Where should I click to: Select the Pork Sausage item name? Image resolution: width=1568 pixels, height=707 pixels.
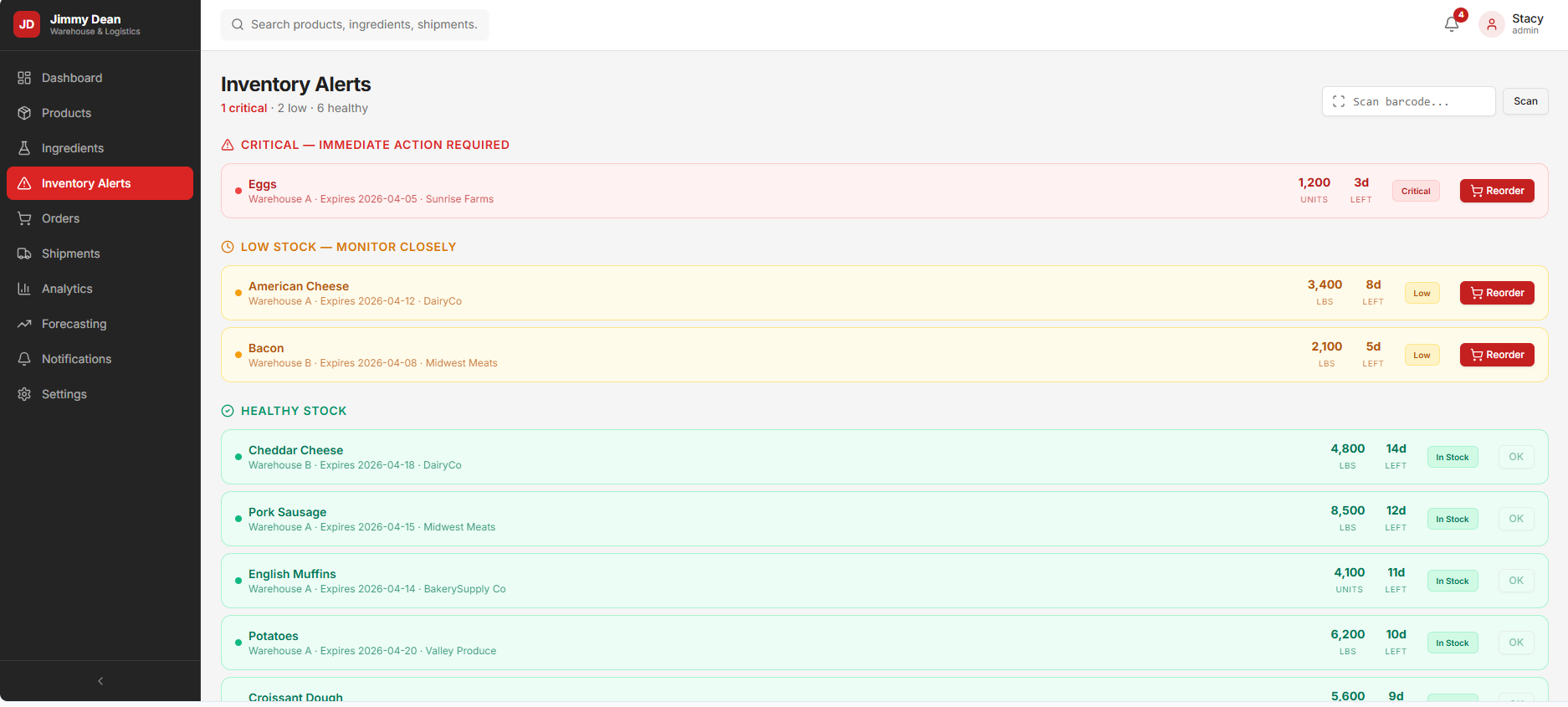287,512
